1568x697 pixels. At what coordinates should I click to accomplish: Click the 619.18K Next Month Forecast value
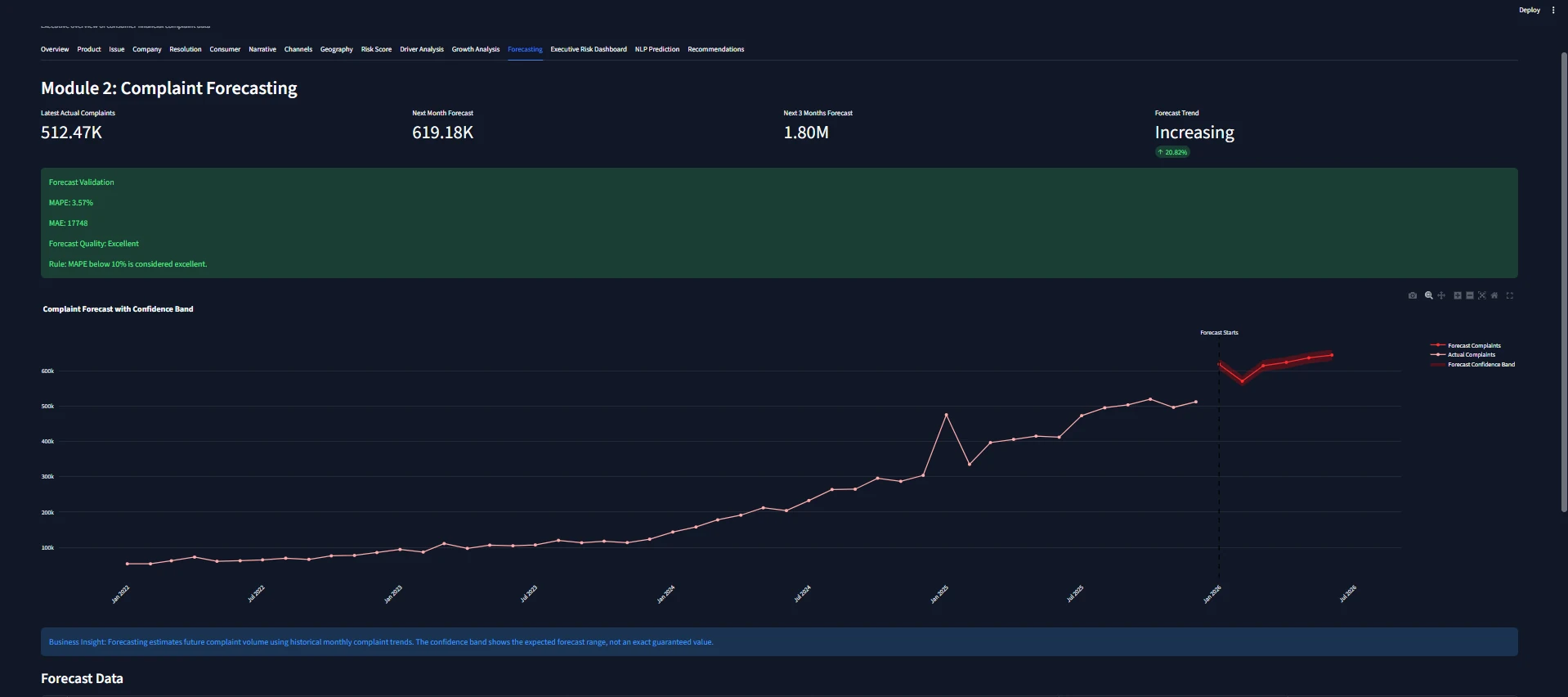pyautogui.click(x=443, y=133)
